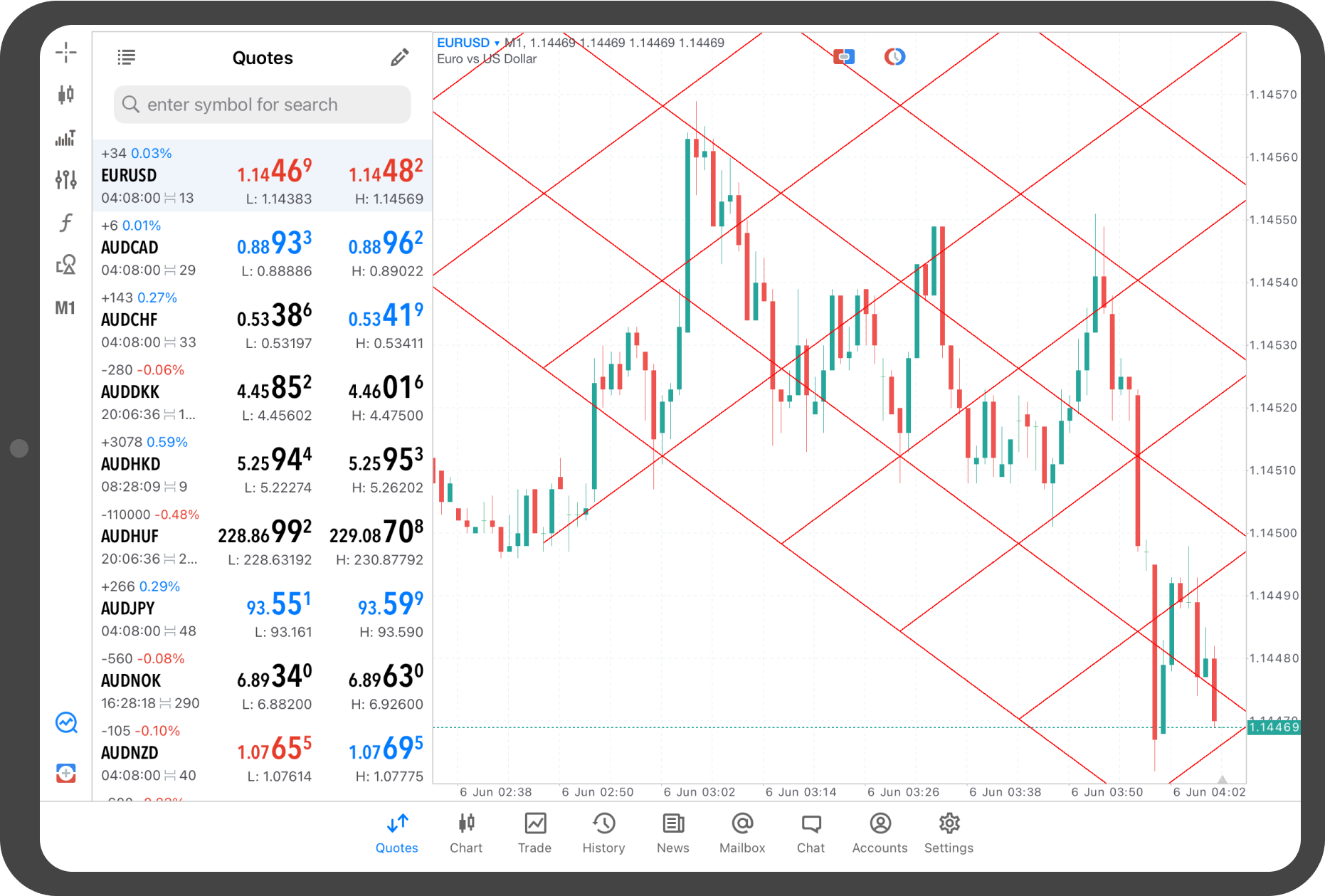The height and width of the screenshot is (896, 1325).
Task: Select the AUDDKK quote row
Action: click(x=263, y=392)
